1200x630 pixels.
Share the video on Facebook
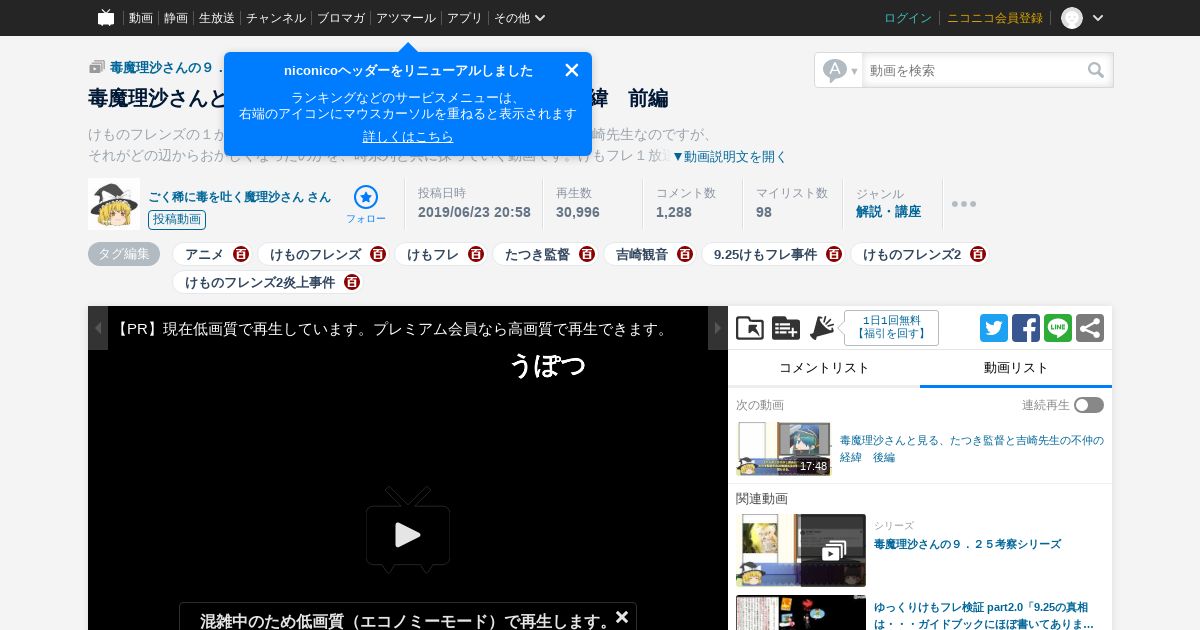click(x=1026, y=328)
